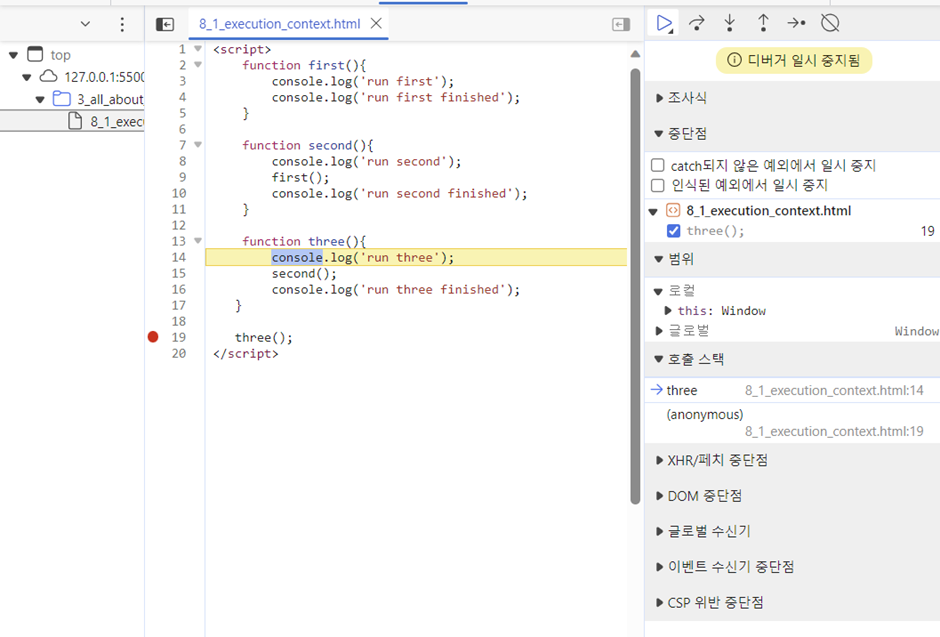Expand the 이벤트 수신기 중단점 section
This screenshot has height=637, width=940.
[x=659, y=567]
